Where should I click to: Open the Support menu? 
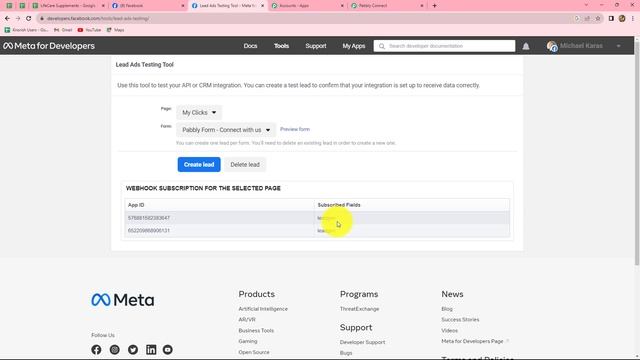tap(316, 46)
